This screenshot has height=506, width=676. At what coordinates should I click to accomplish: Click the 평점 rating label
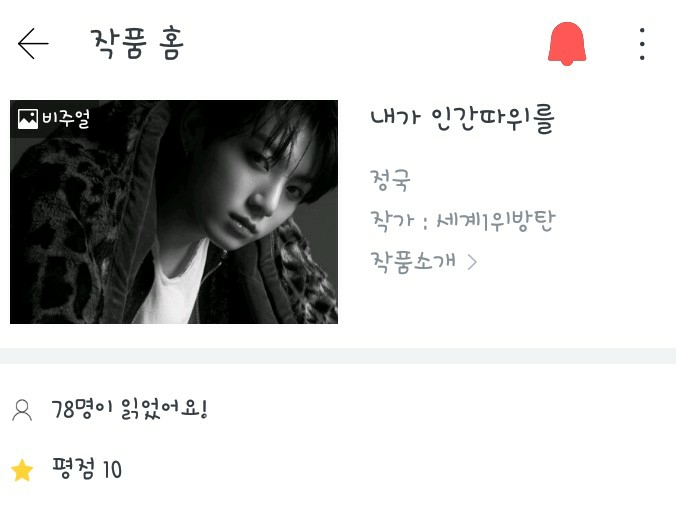click(73, 469)
